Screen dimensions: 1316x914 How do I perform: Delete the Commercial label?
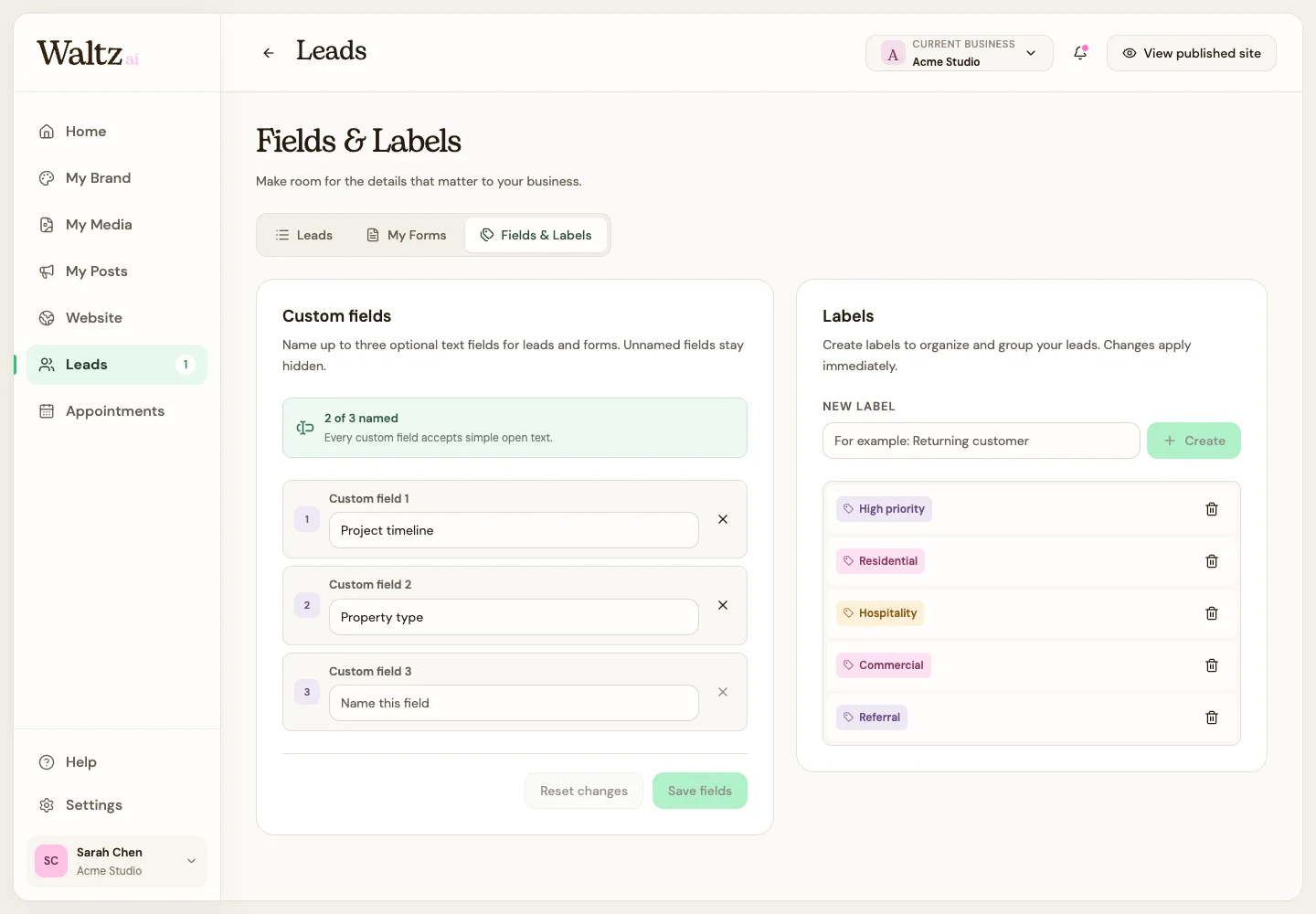[x=1212, y=665]
